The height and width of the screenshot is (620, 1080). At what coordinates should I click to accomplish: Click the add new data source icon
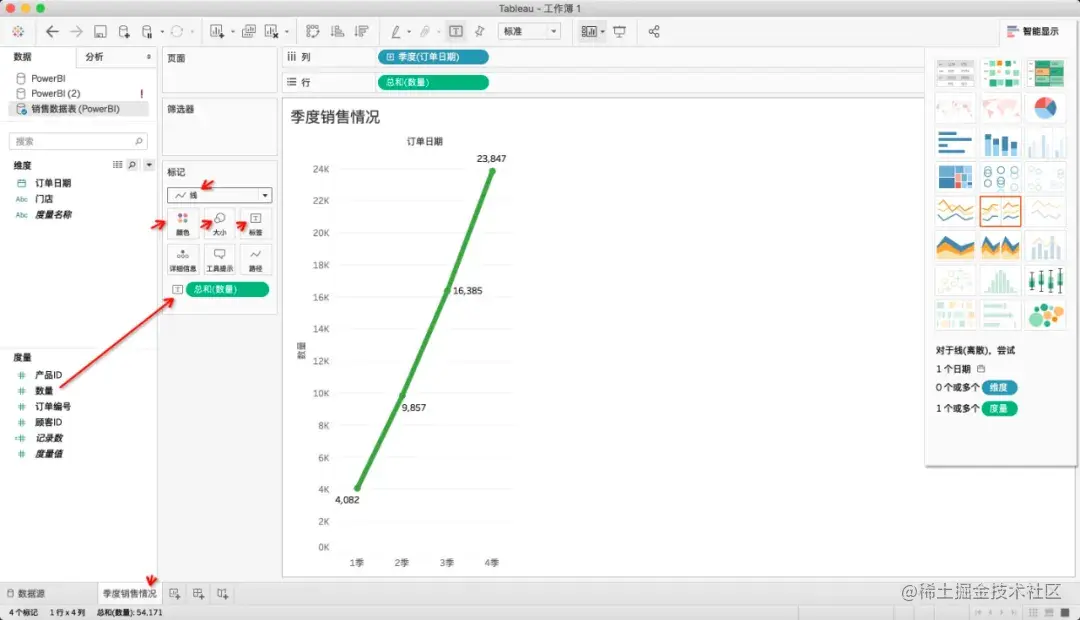click(x=124, y=32)
